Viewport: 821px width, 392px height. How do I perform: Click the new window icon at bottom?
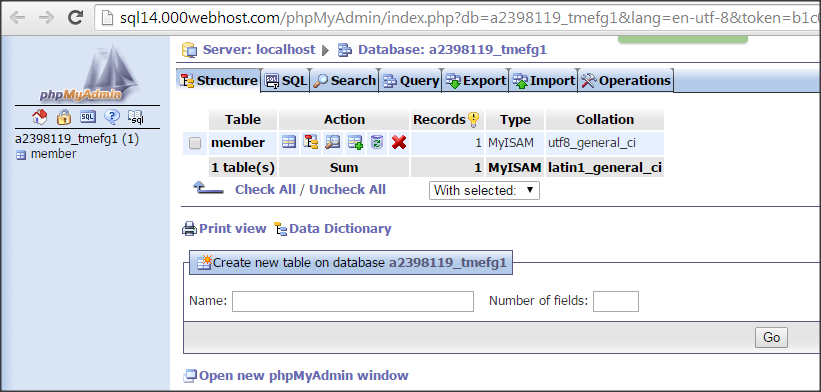point(190,375)
